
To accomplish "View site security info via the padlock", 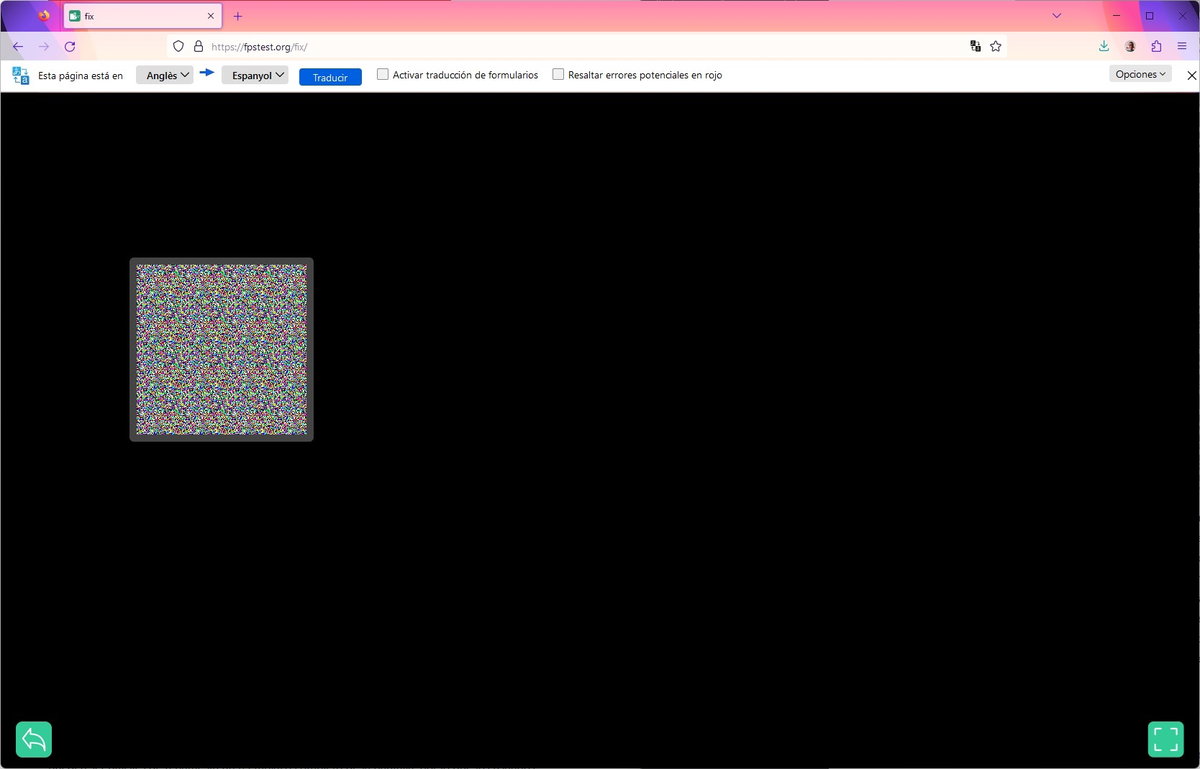I will tap(198, 46).
